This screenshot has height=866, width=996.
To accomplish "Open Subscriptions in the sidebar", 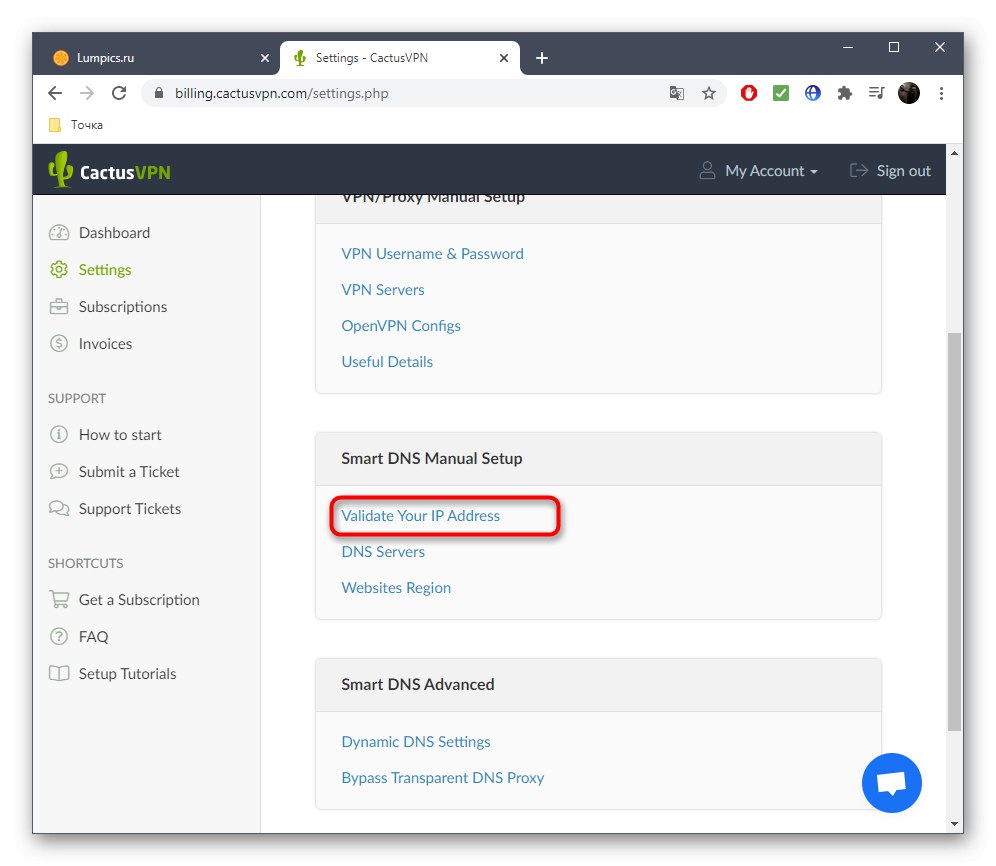I will pyautogui.click(x=122, y=307).
